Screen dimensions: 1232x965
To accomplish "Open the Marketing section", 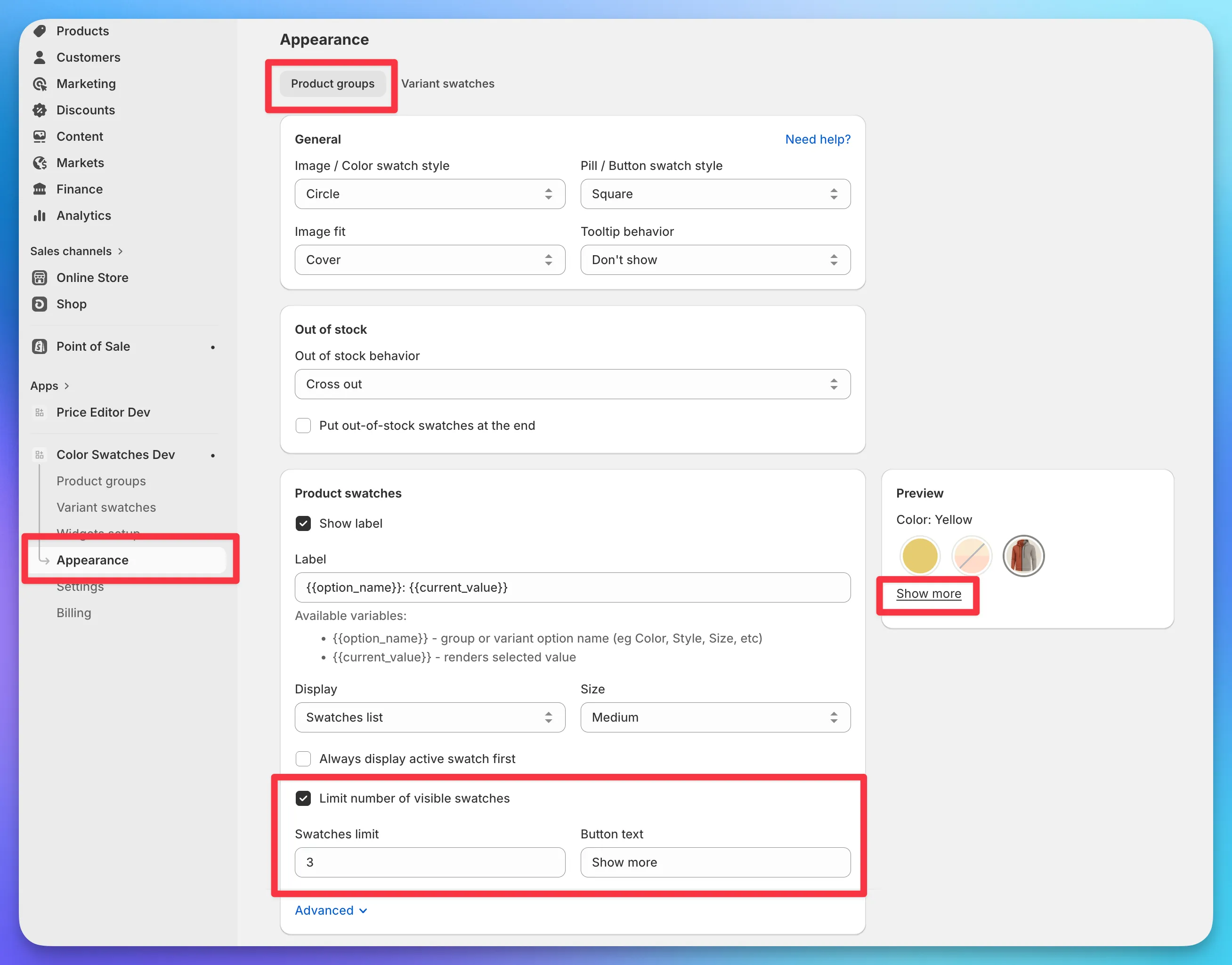I will 85,84.
